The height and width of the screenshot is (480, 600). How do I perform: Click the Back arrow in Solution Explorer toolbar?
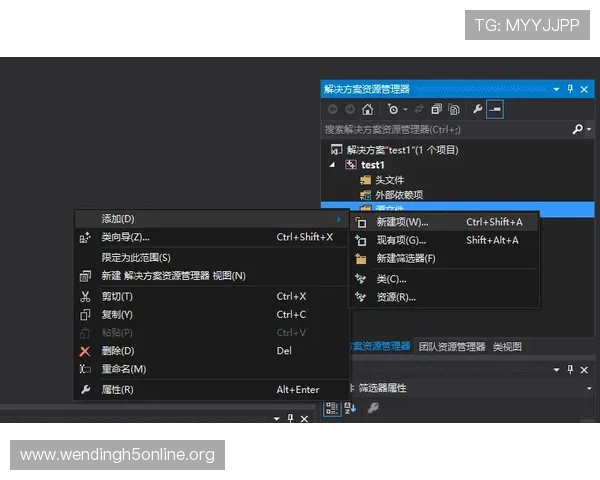(333, 109)
